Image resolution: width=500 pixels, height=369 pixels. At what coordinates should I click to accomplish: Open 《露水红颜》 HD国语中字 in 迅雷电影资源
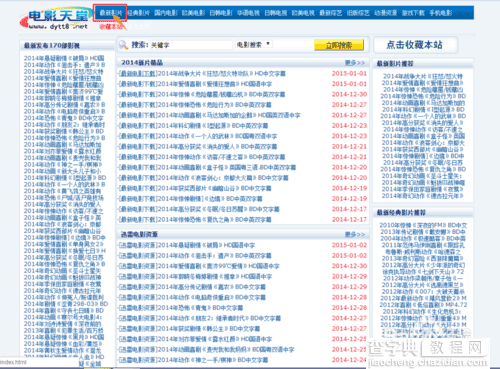[214, 339]
